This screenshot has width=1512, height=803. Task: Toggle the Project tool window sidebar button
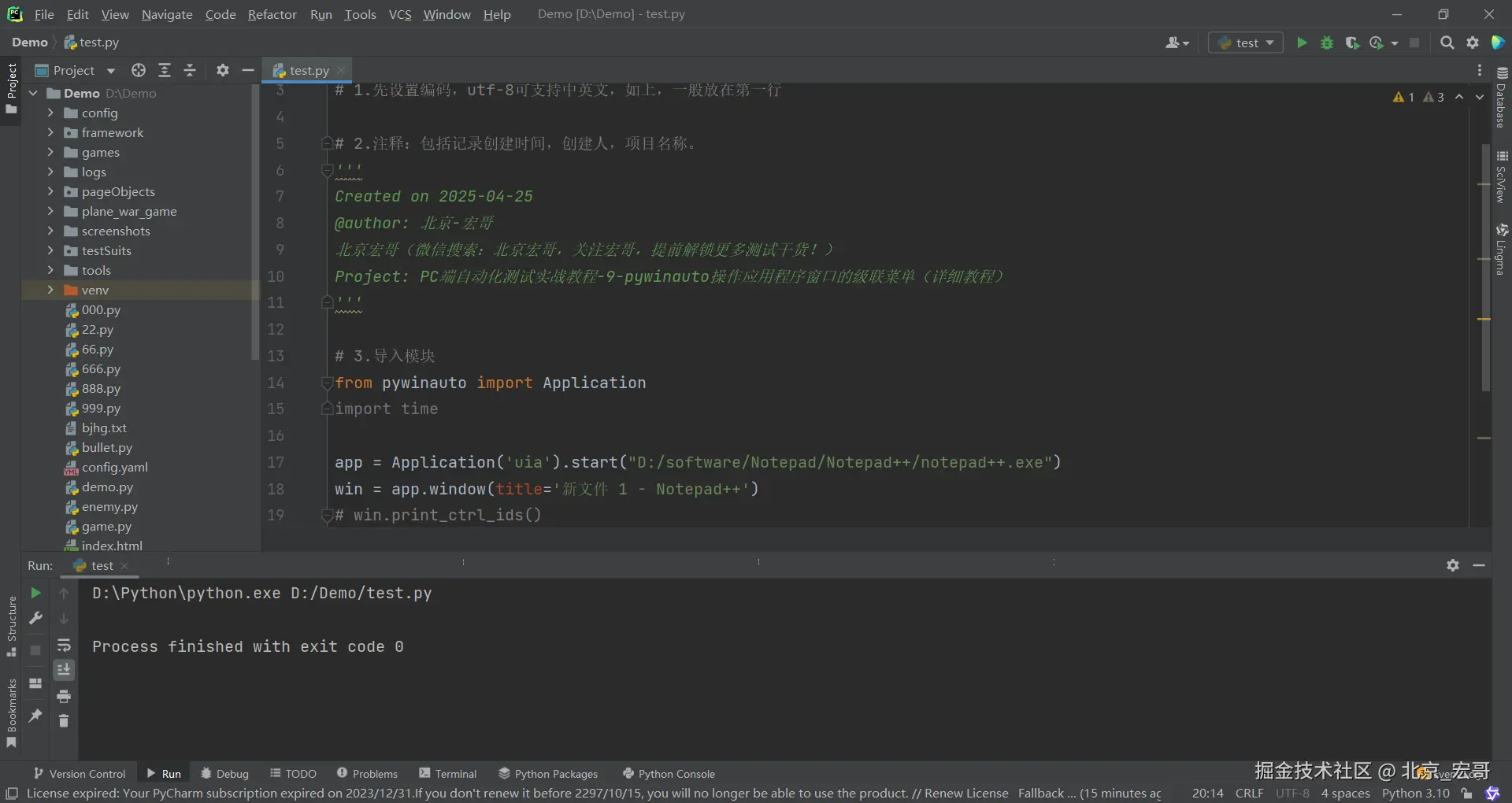point(11,88)
